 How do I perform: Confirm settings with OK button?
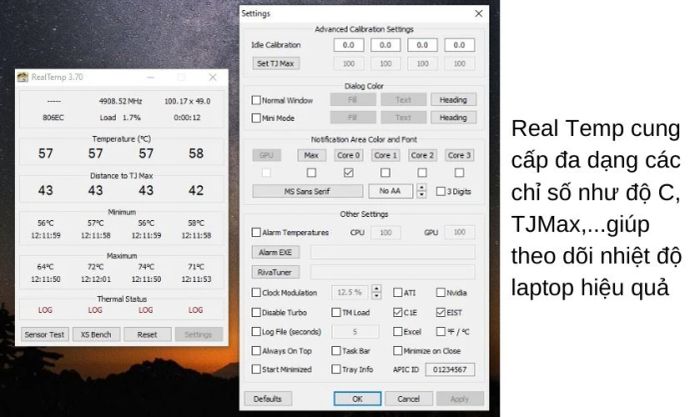pos(357,399)
